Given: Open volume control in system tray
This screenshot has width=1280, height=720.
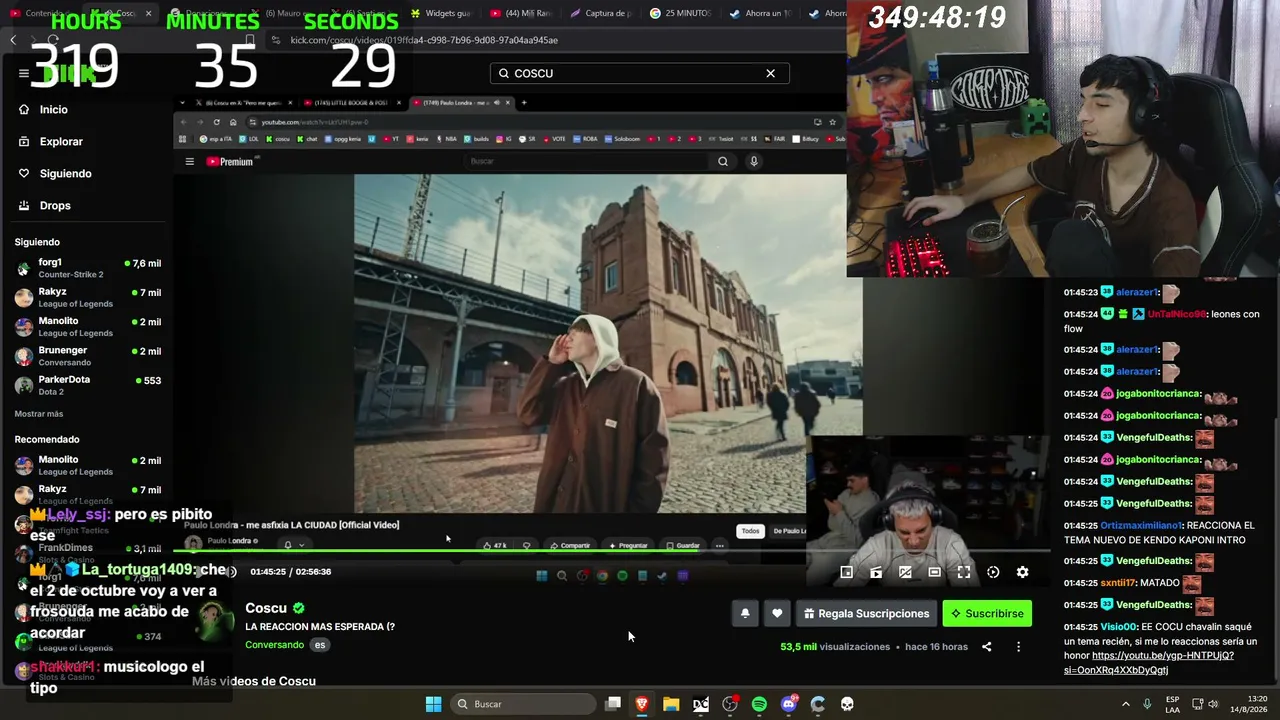Looking at the screenshot, I should coord(1214,704).
